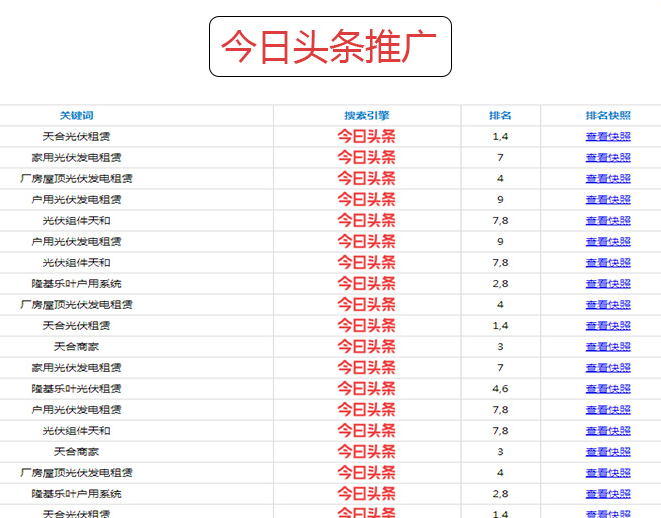Viewport: 661px width, 518px height.
Task: Open 查看快照 in the topmost 天合光伏租赁 row
Action: pyautogui.click(x=608, y=137)
